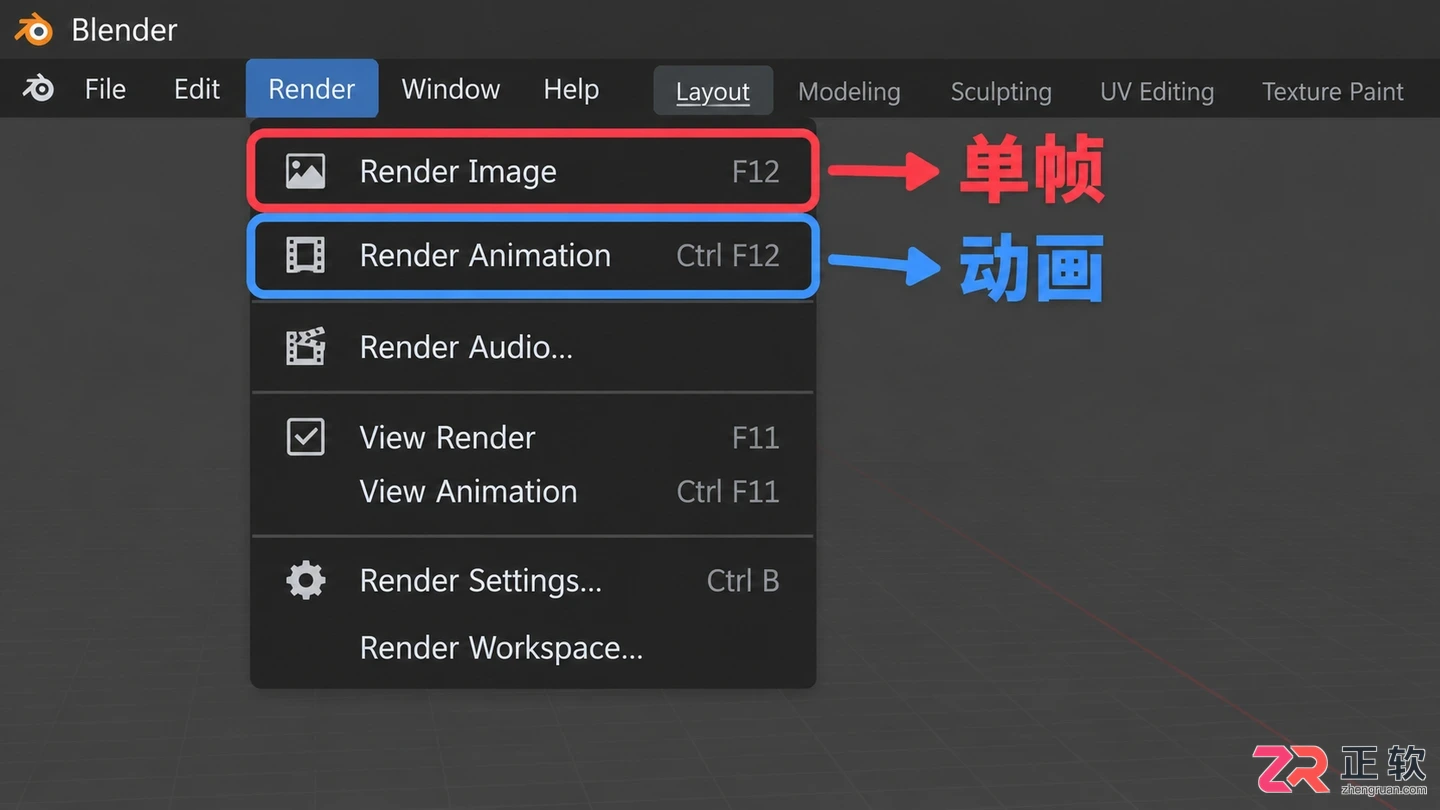Switch to the UV Editing workspace tab
This screenshot has height=810, width=1440.
pos(1157,92)
